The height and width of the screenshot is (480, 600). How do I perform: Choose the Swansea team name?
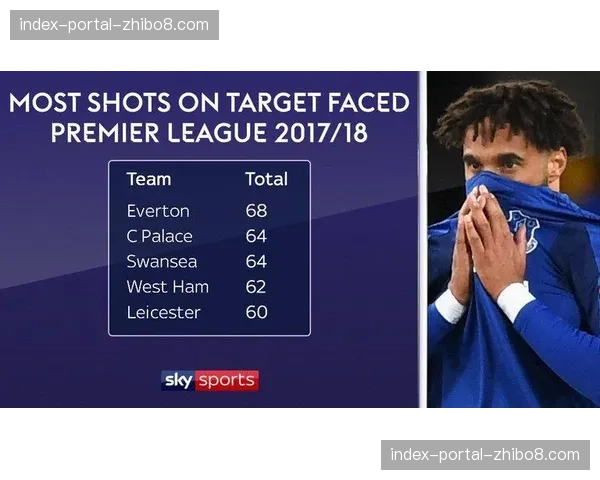point(162,262)
